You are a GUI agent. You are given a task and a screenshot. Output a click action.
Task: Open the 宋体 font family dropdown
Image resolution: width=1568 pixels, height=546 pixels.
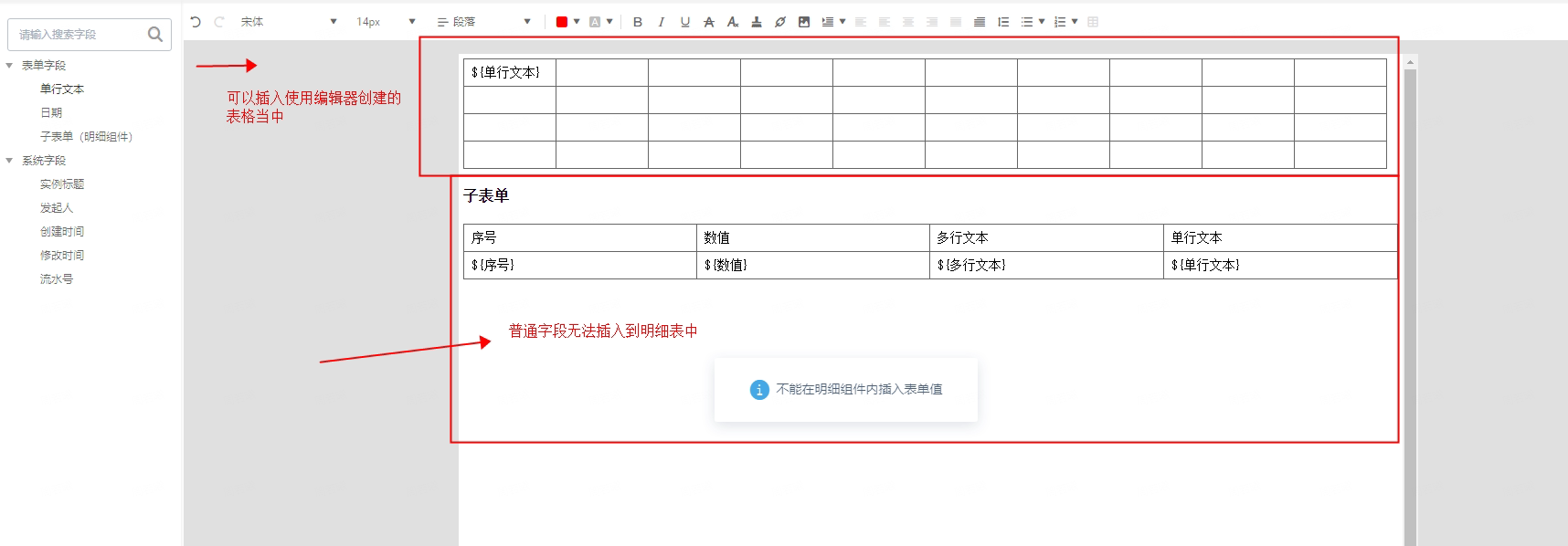[x=289, y=22]
